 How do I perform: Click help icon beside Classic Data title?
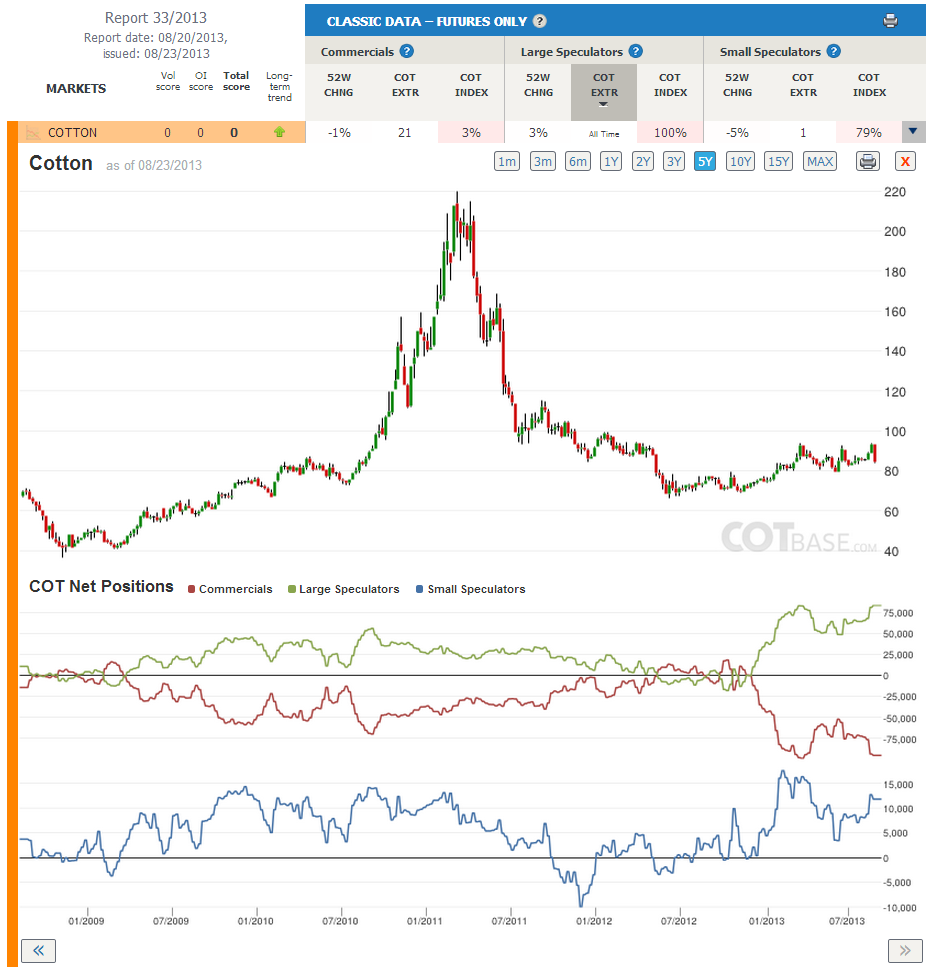tap(539, 21)
